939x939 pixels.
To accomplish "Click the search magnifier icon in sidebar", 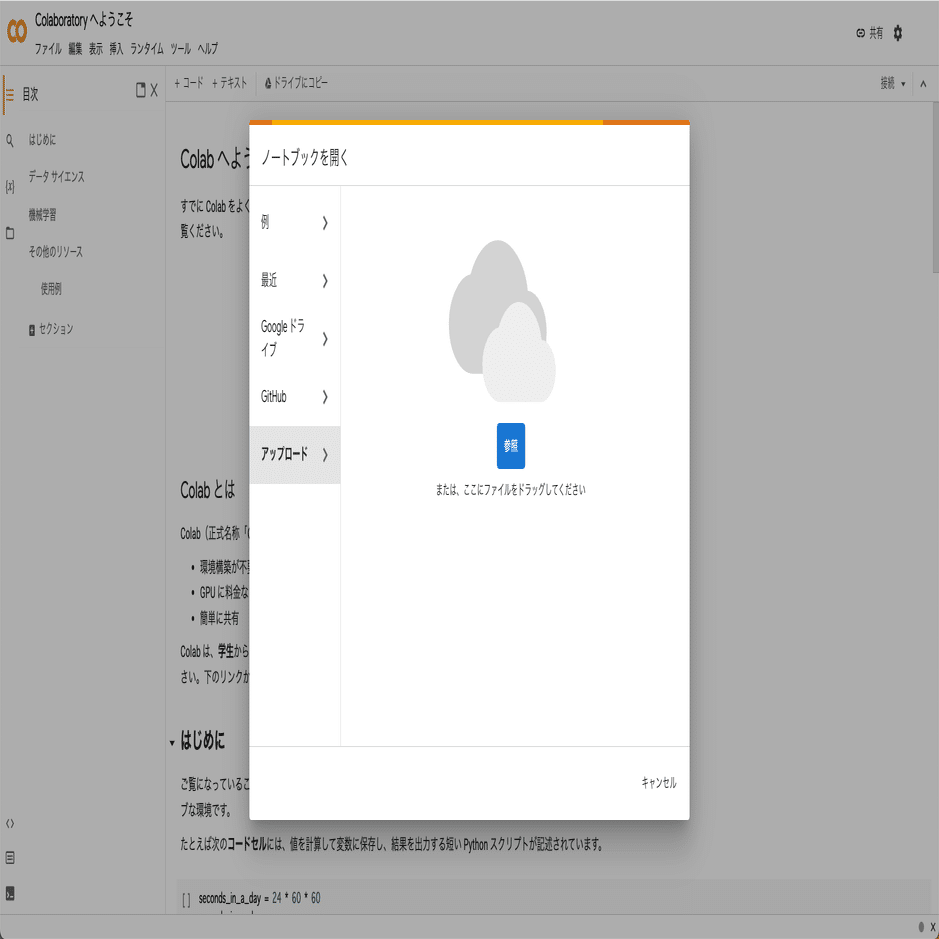I will click(x=10, y=141).
